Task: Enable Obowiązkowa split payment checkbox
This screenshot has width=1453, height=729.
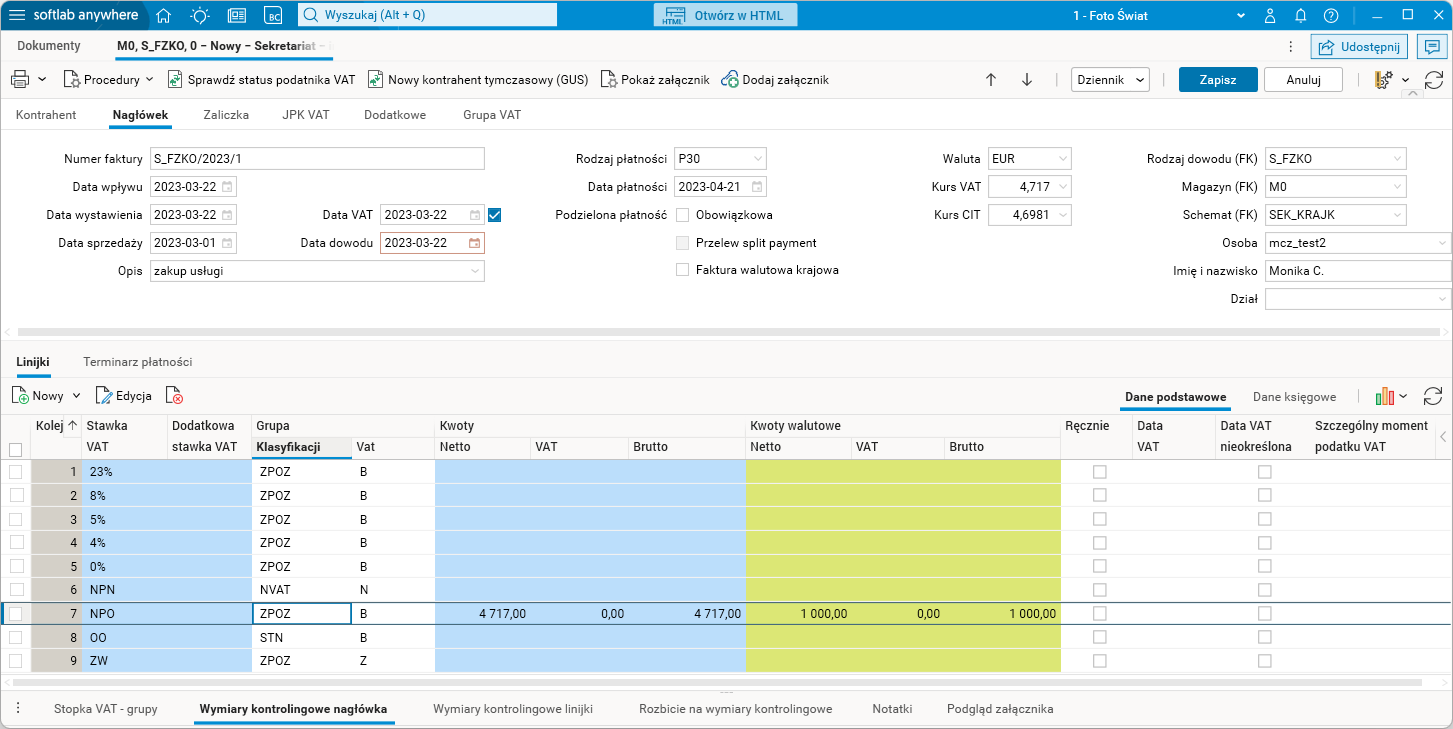Action: pos(683,215)
